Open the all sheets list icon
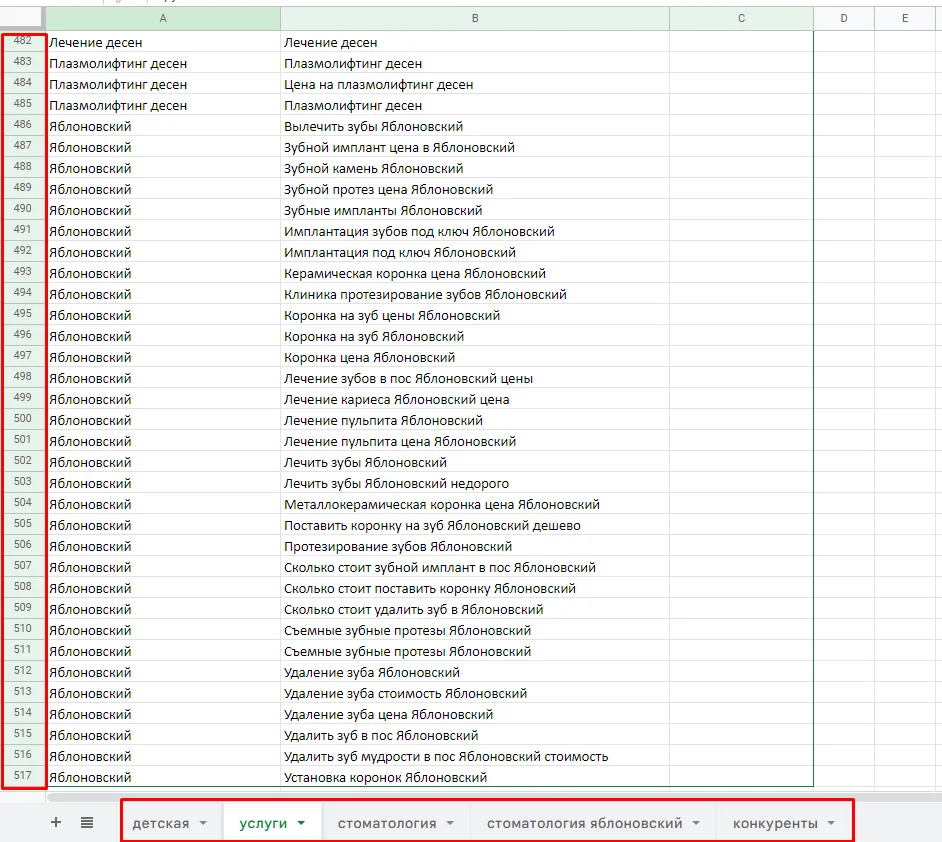 [x=87, y=822]
